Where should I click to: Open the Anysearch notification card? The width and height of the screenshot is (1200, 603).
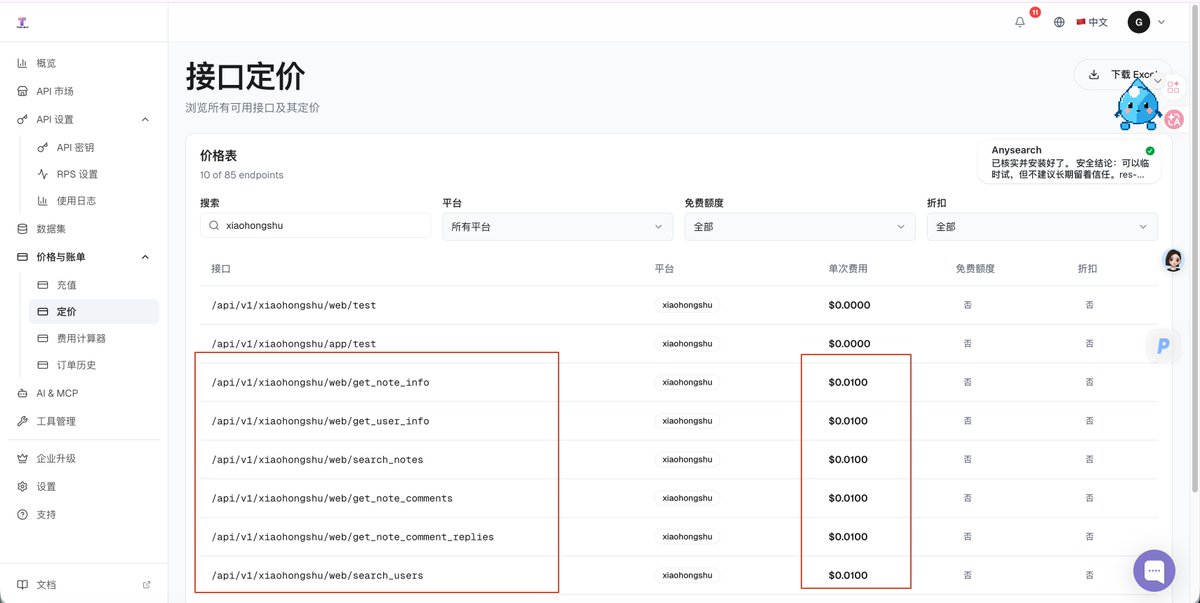coord(1070,161)
